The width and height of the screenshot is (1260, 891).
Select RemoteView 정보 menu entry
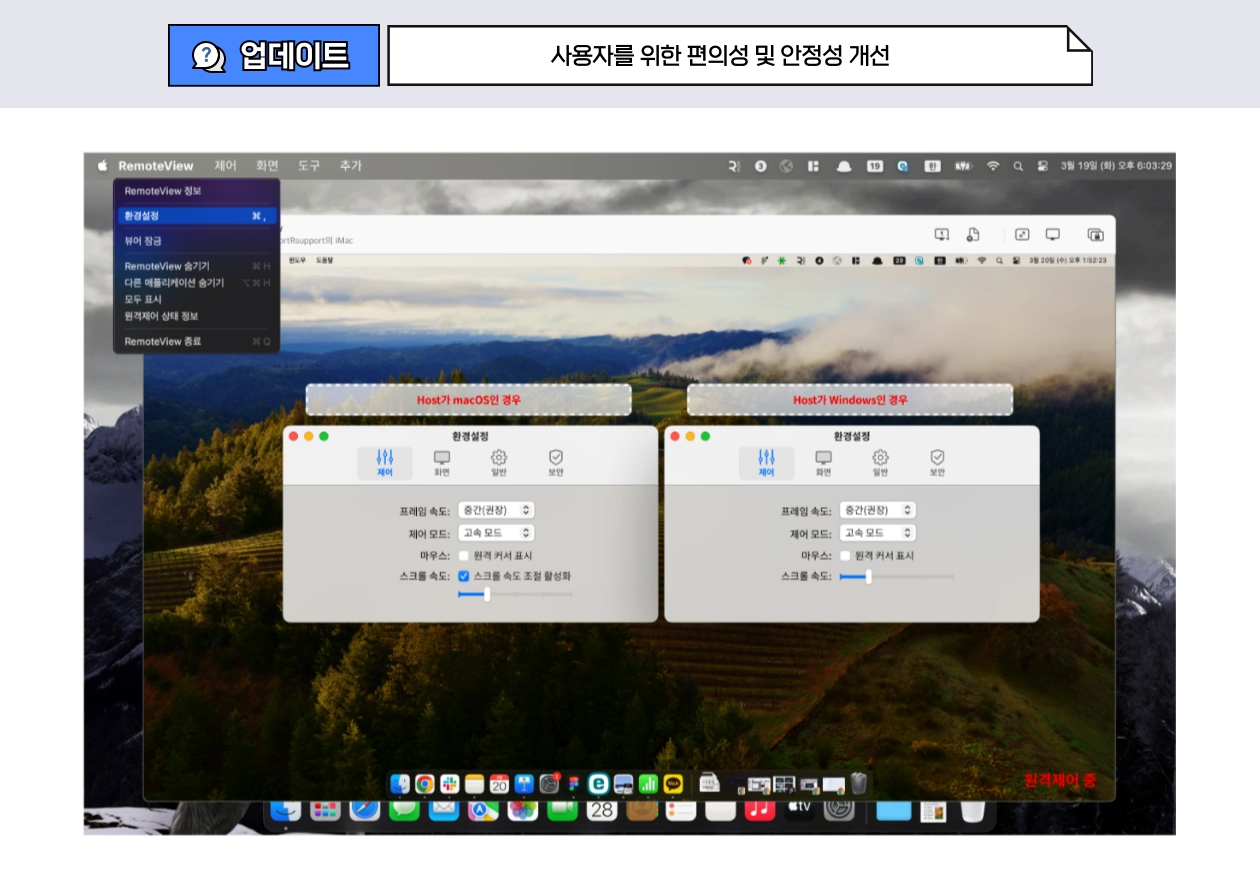pos(196,190)
